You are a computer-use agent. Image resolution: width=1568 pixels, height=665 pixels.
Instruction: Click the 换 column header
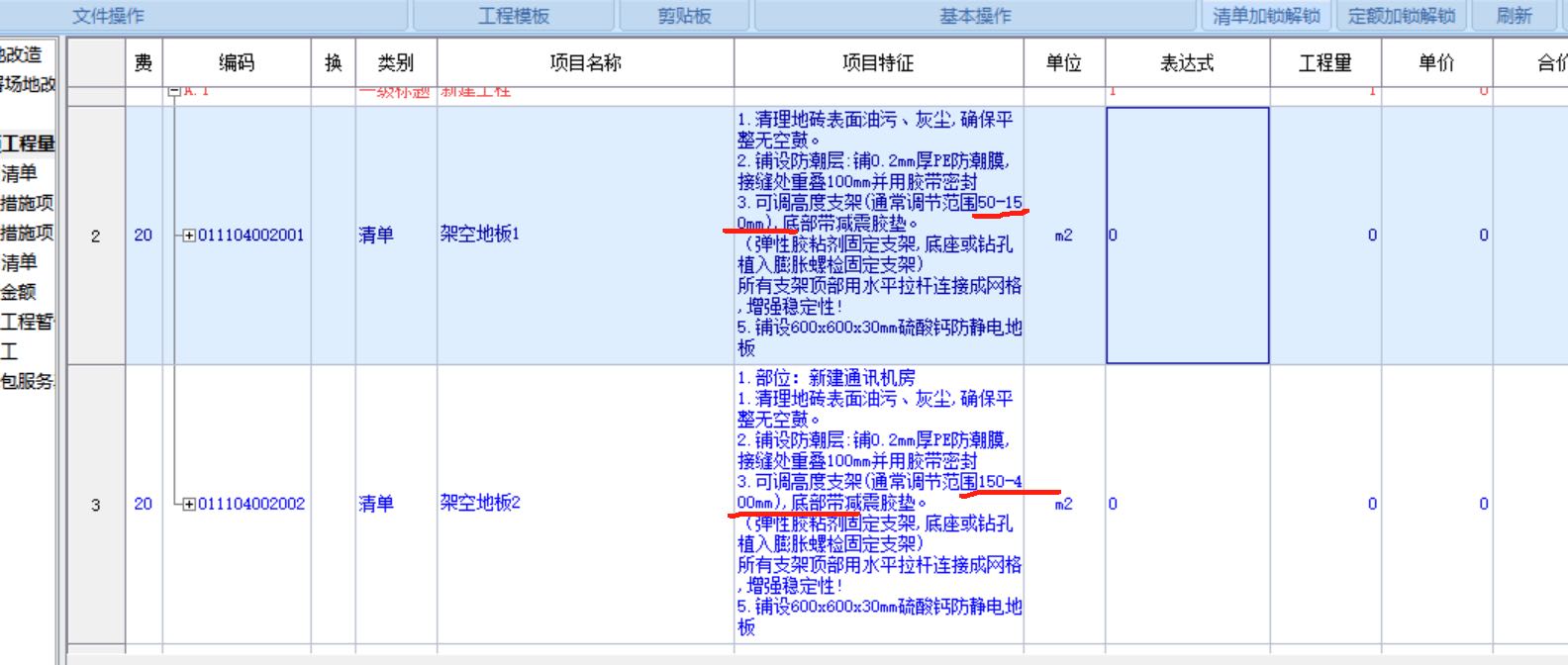pyautogui.click(x=334, y=63)
